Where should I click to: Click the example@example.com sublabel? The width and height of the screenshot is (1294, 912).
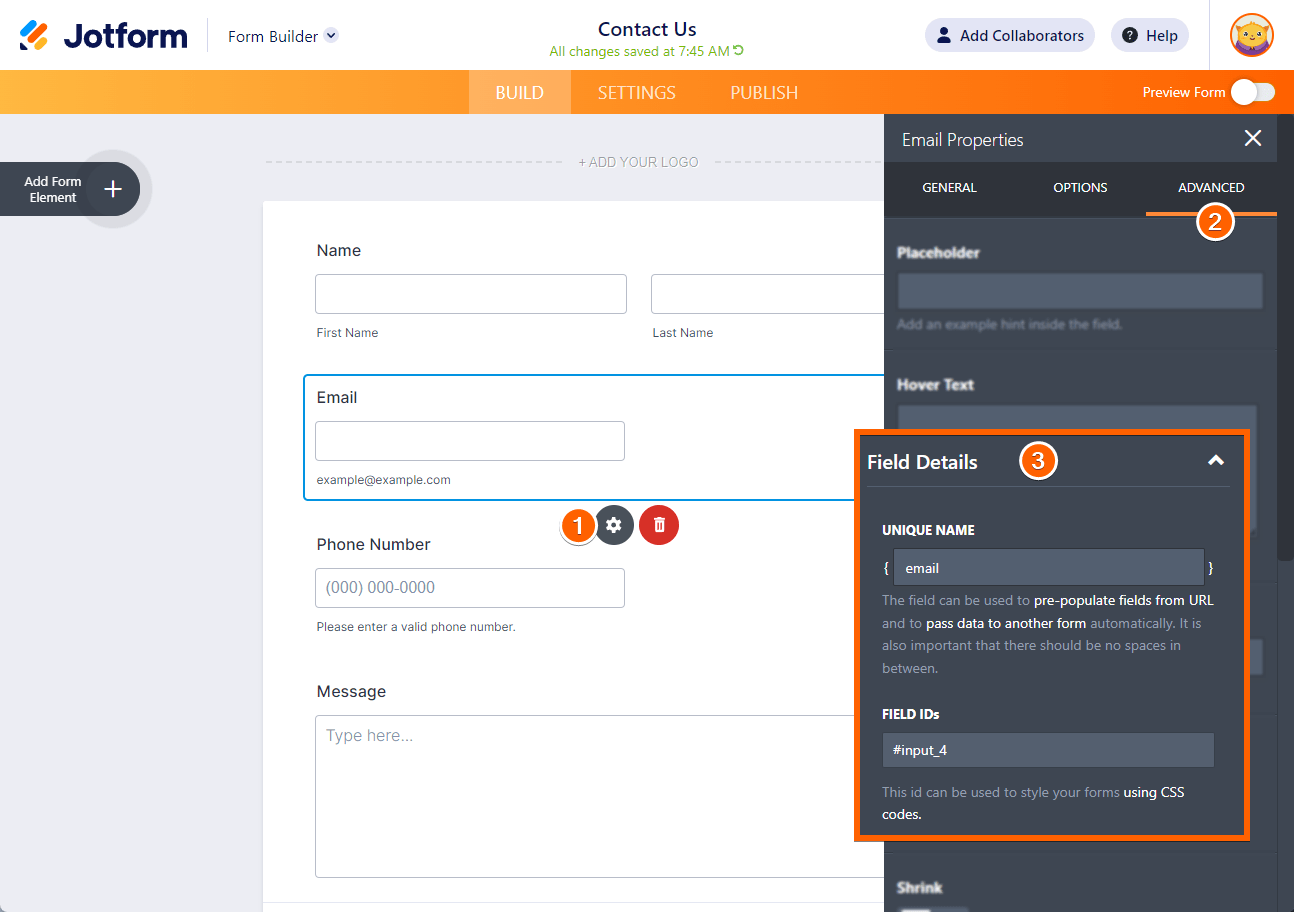[384, 480]
